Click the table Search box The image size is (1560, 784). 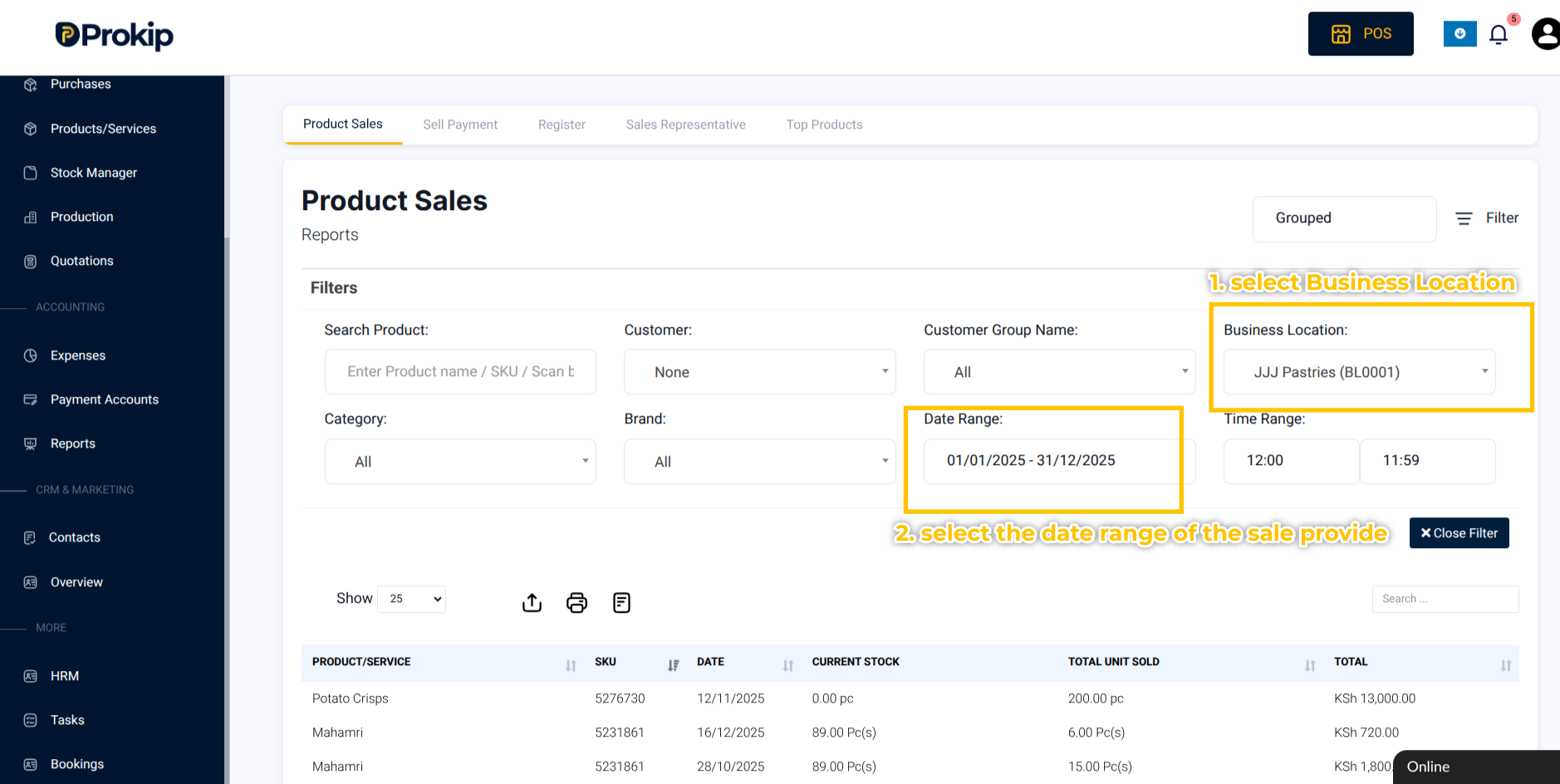[1445, 599]
